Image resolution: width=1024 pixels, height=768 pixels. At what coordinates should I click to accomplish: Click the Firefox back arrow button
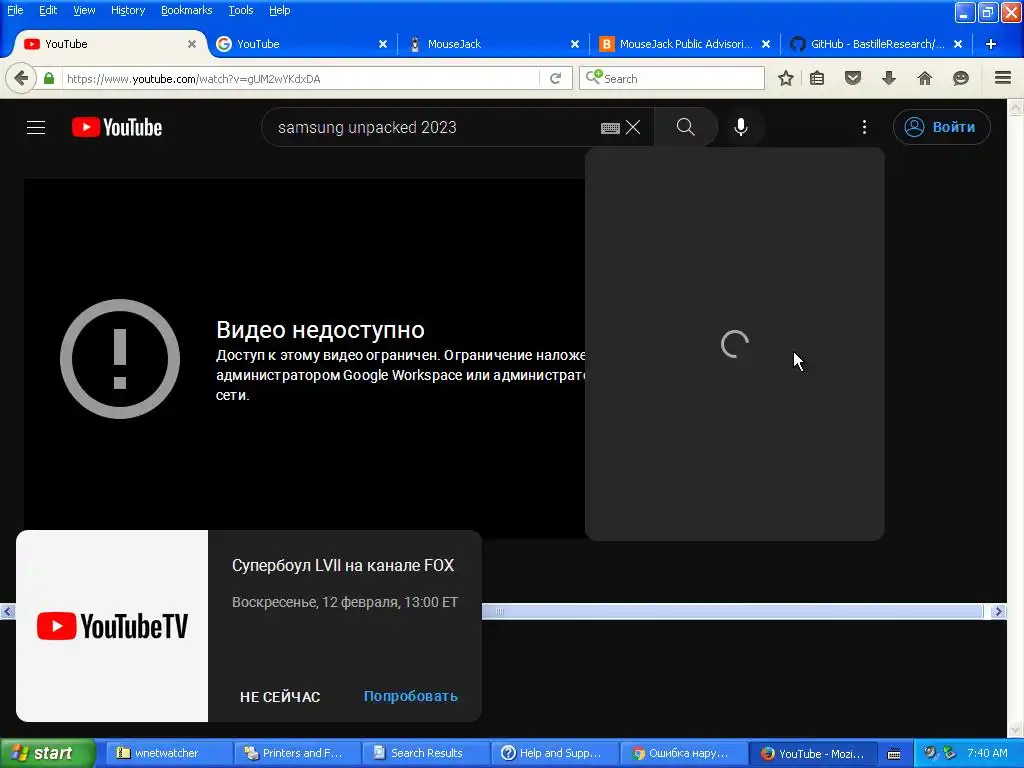pos(21,78)
